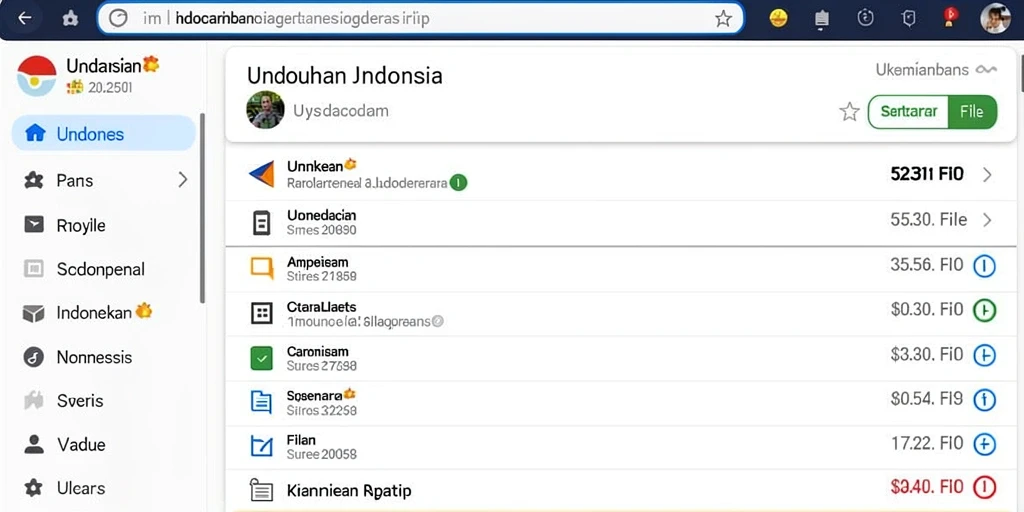Open Pans in the sidebar
The width and height of the screenshot is (1024, 512).
(x=104, y=180)
